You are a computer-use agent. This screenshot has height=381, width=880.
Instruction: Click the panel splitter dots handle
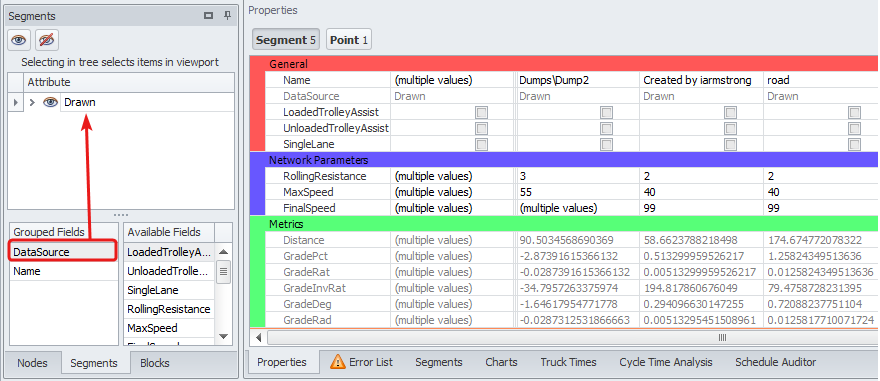coord(121,215)
